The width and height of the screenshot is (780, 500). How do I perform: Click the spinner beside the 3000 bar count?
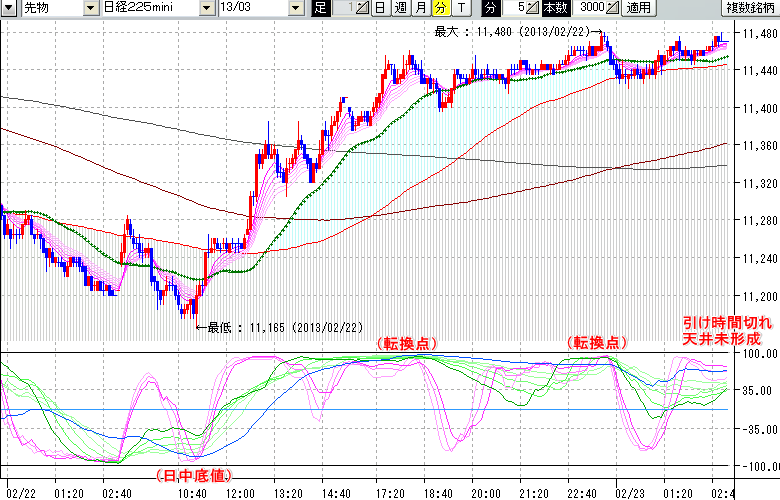tap(612, 8)
